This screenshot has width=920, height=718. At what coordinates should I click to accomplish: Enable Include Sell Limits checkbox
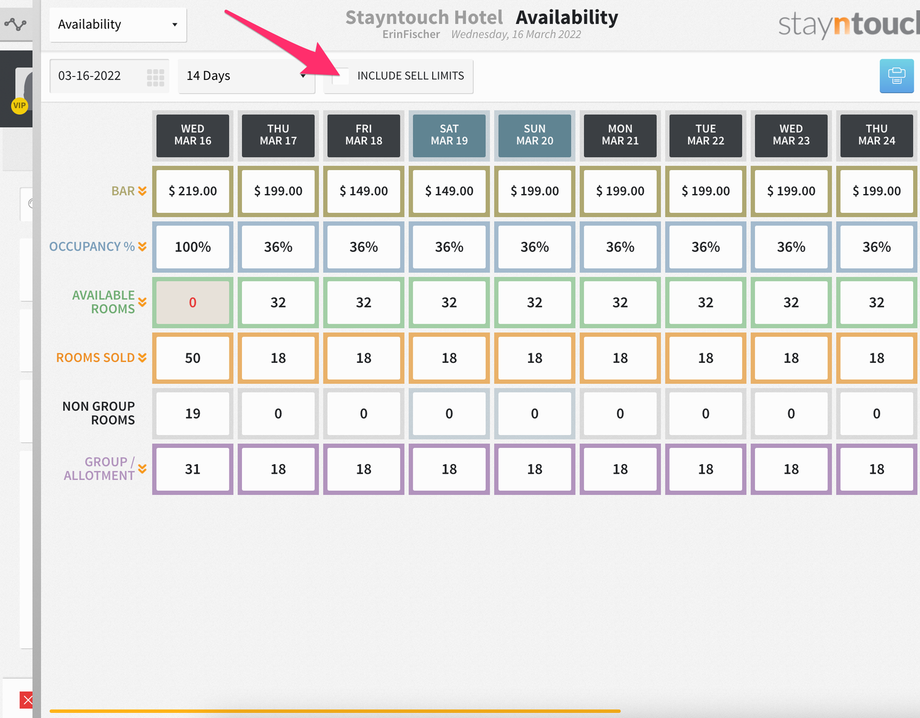coord(341,76)
